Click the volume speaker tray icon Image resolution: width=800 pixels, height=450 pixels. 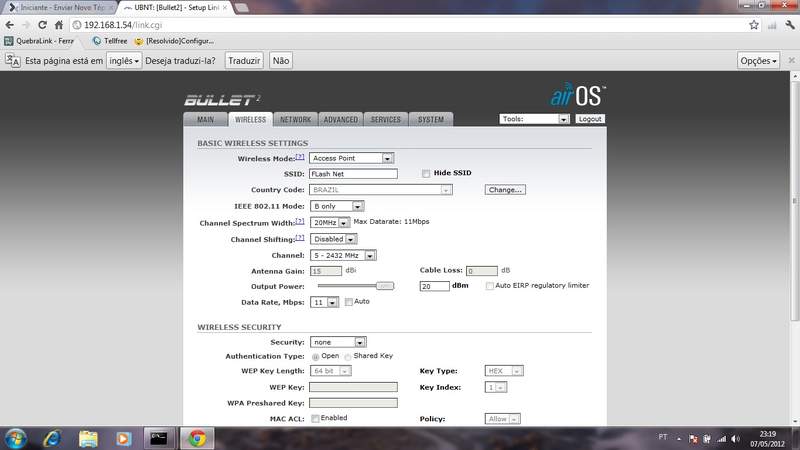735,438
